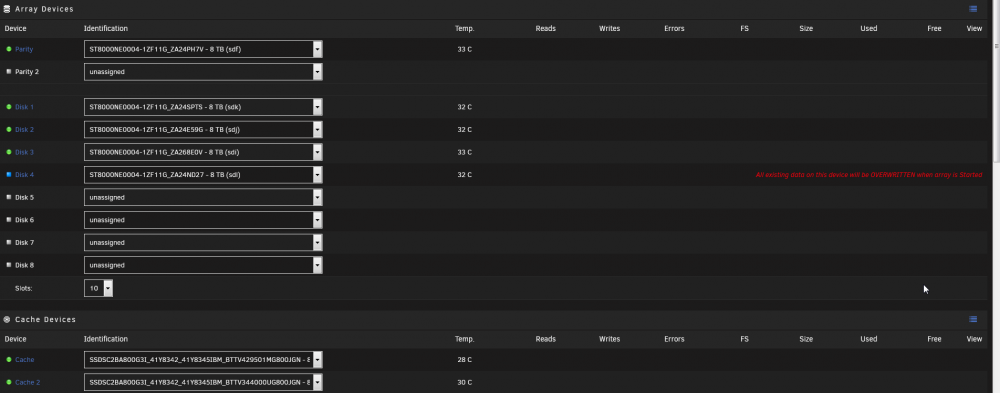Click the grey status square beside Disk 7
1000x393 pixels.
[x=9, y=242]
